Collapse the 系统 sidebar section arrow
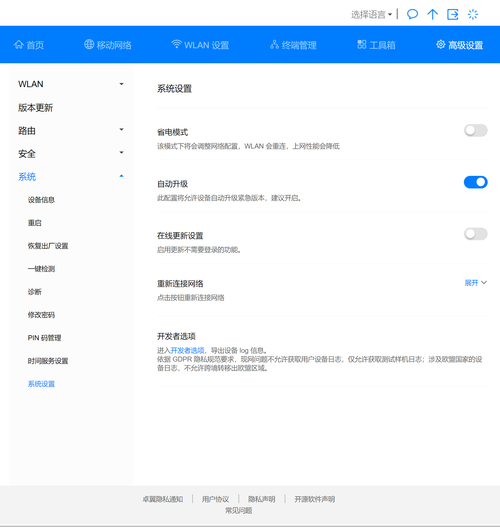 [x=122, y=176]
